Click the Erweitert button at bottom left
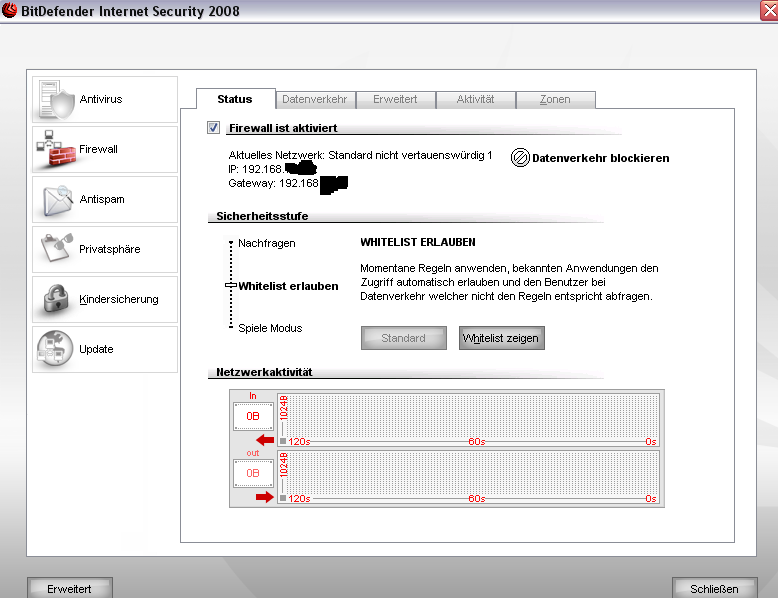Image resolution: width=778 pixels, height=598 pixels. pyautogui.click(x=69, y=589)
